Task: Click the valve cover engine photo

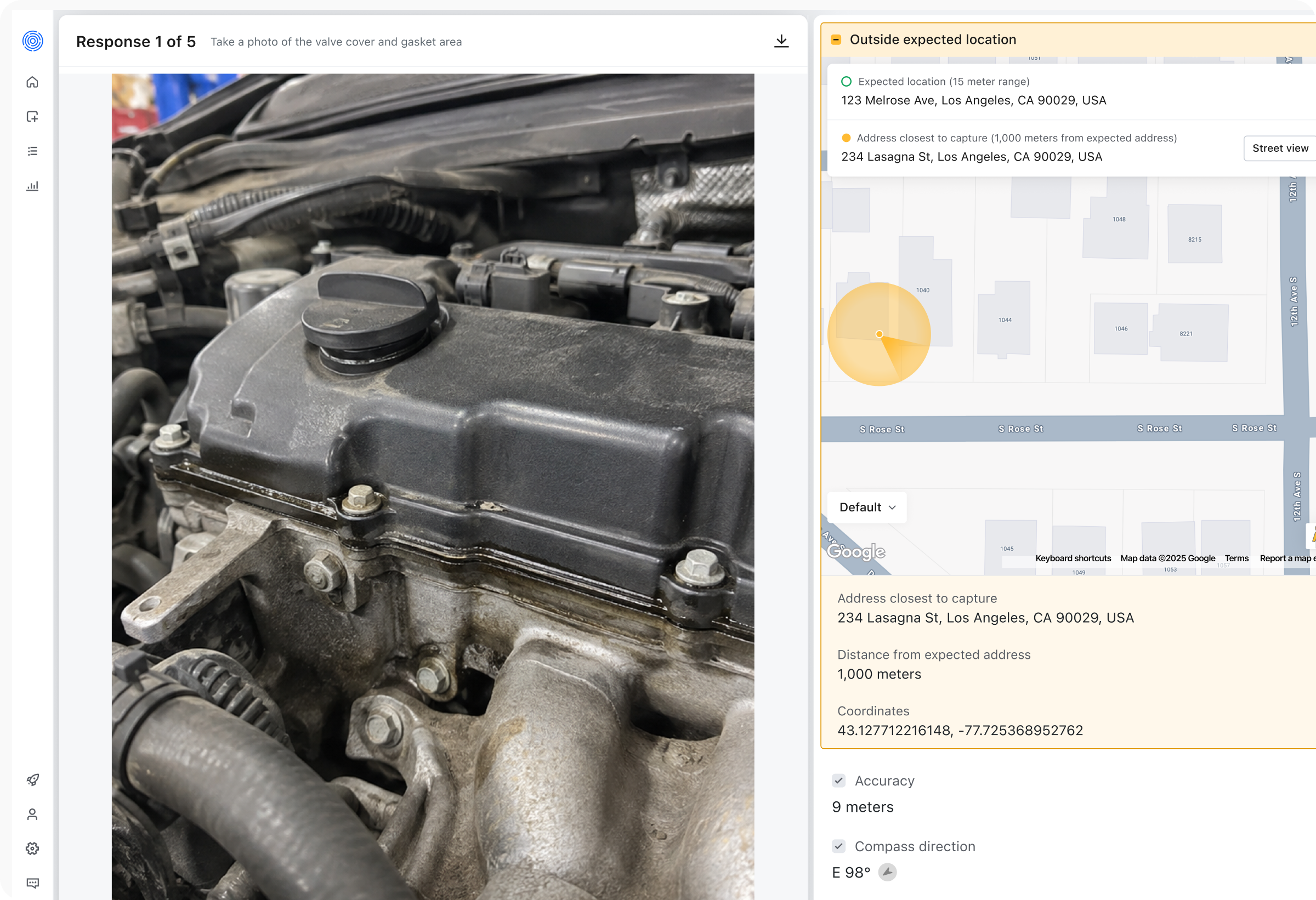Action: click(x=433, y=487)
